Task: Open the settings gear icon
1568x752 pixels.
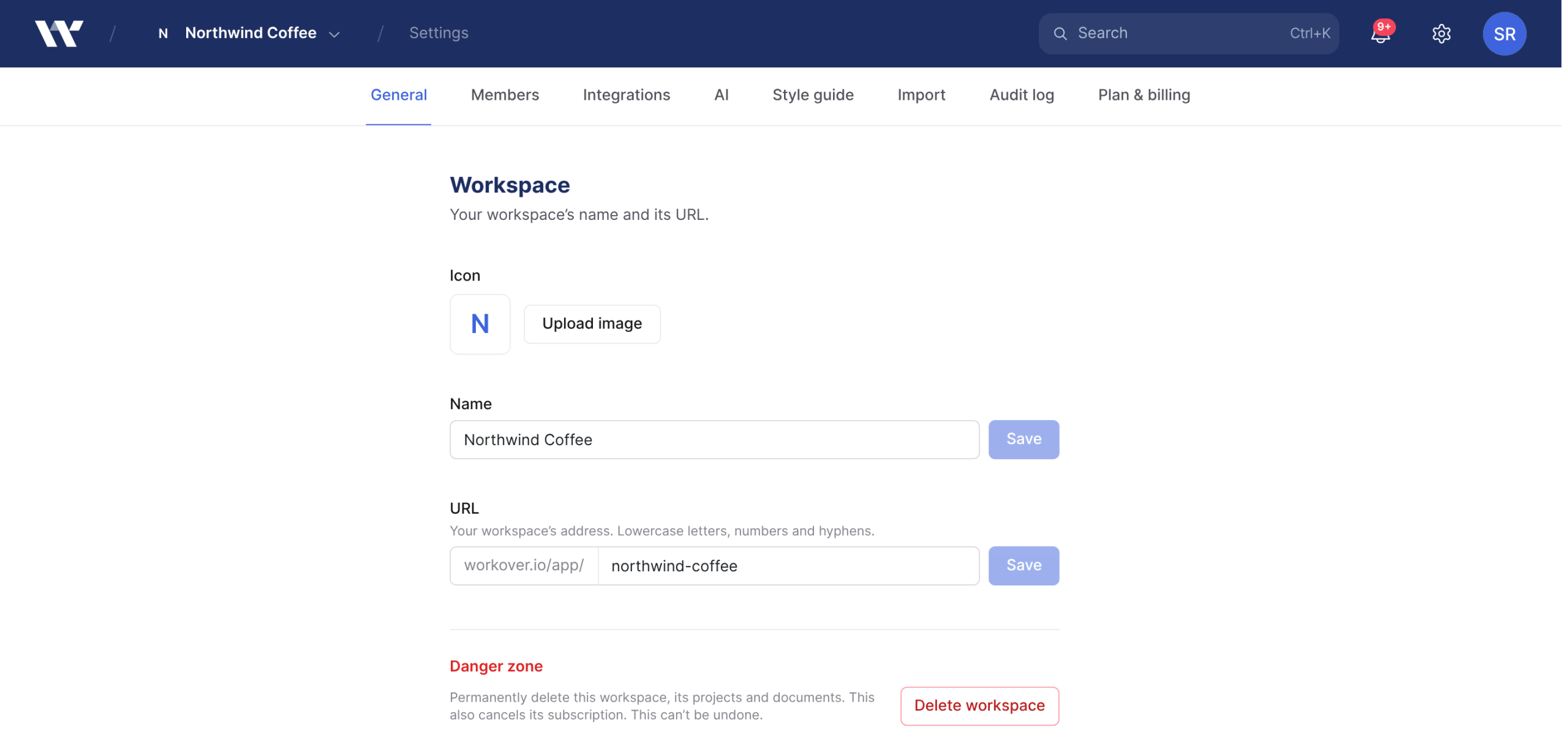Action: (x=1441, y=33)
